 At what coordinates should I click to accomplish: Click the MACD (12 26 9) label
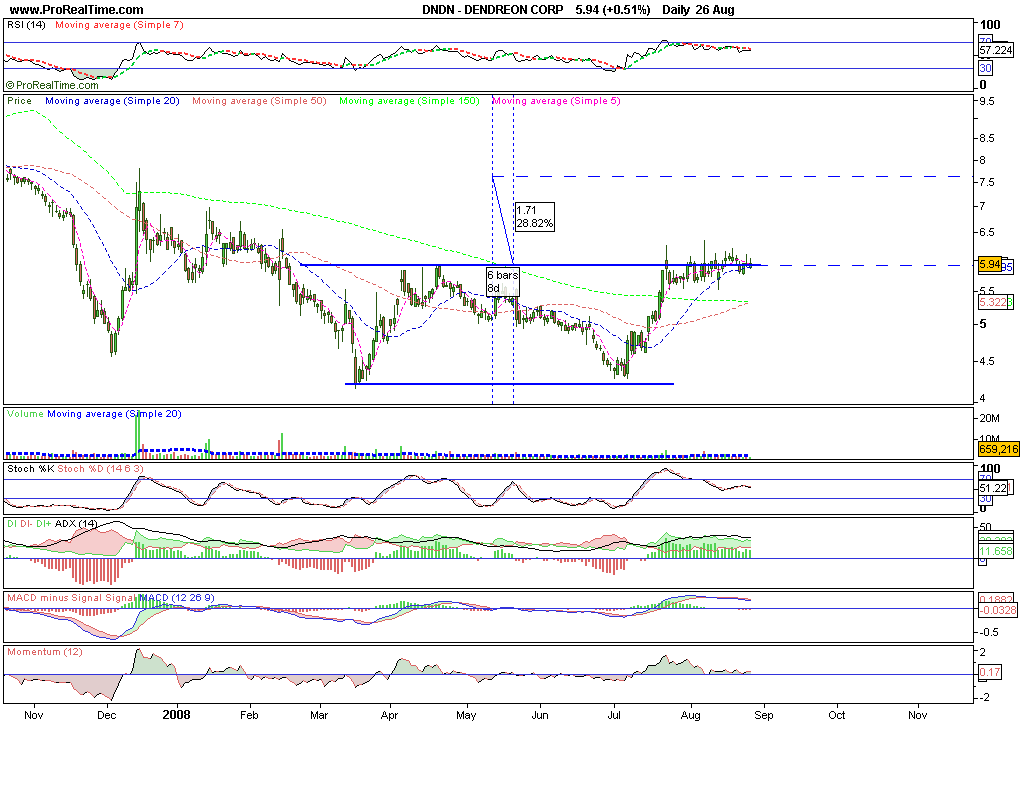pyautogui.click(x=176, y=598)
